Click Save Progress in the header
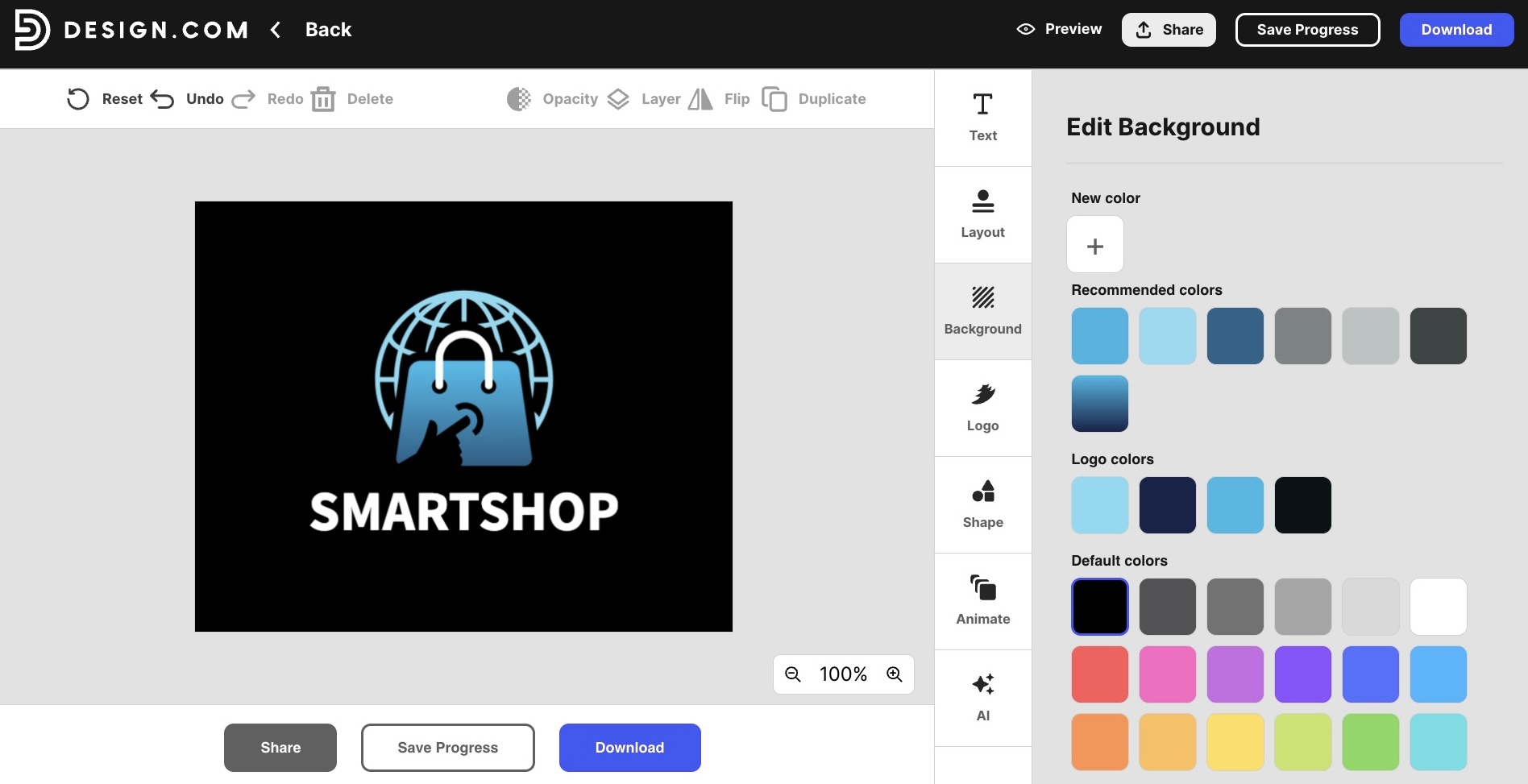Image resolution: width=1528 pixels, height=784 pixels. point(1307,30)
